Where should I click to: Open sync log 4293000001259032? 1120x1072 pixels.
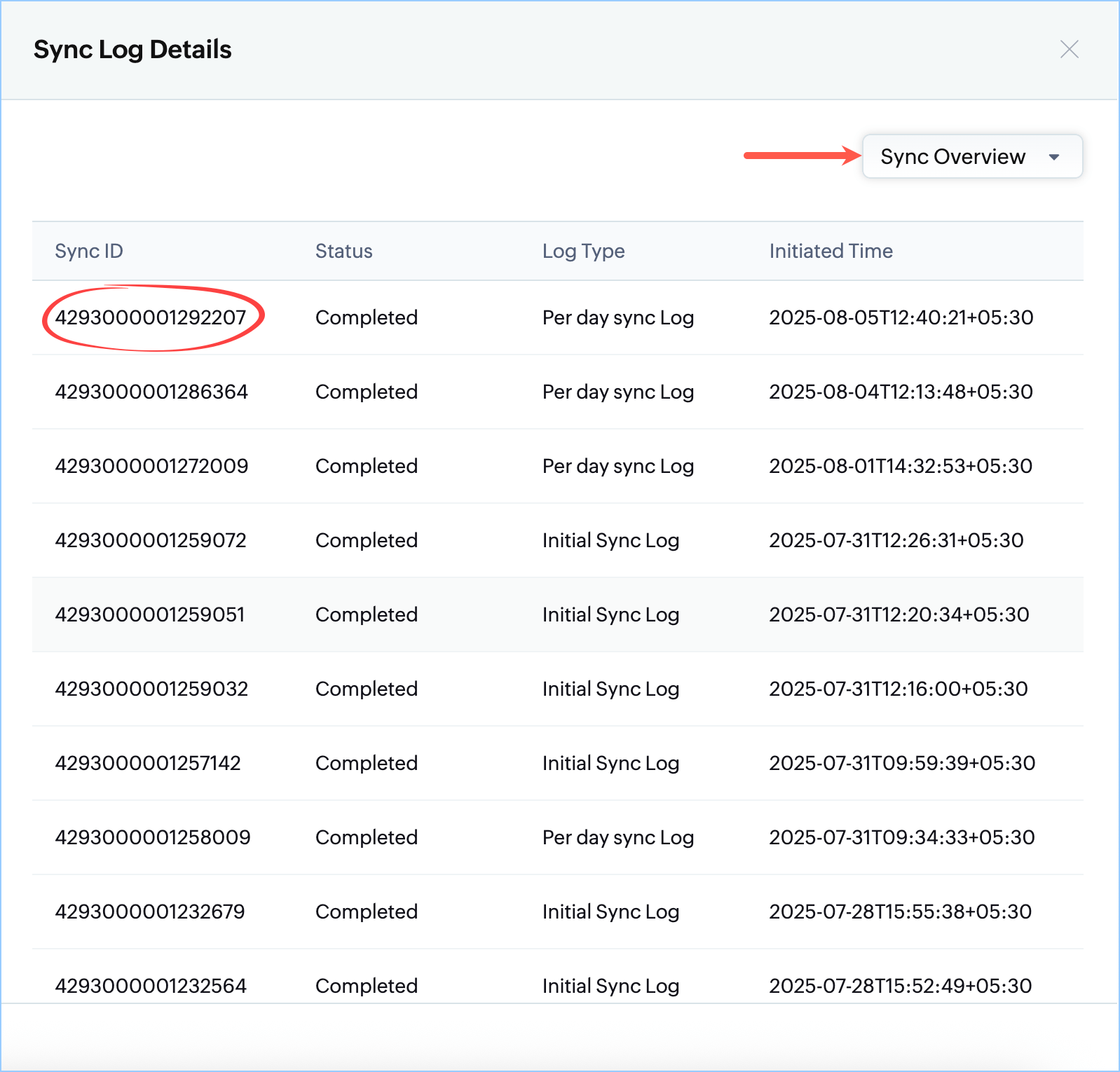(x=151, y=689)
